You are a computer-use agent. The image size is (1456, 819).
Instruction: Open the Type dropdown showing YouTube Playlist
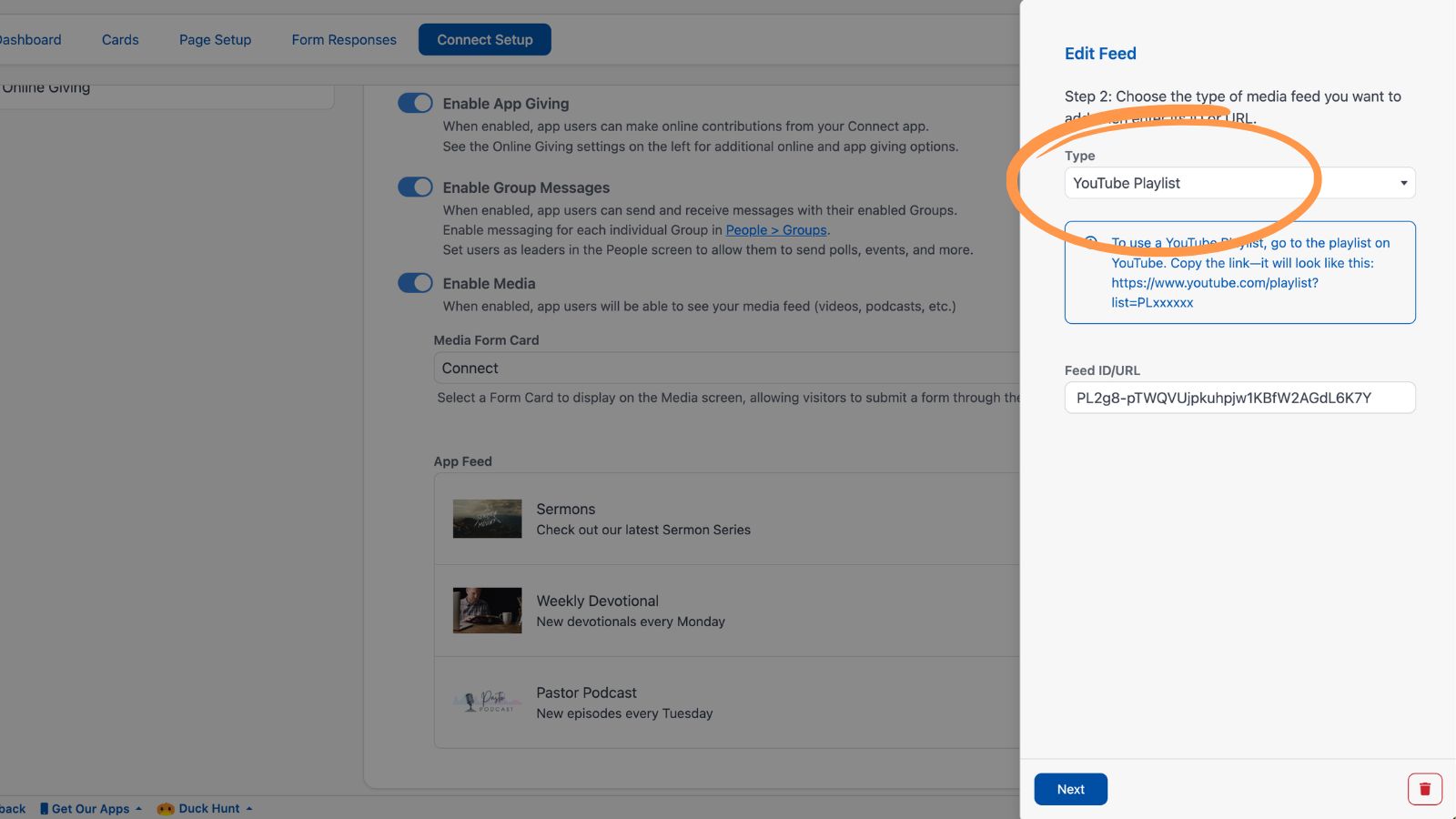(1239, 183)
